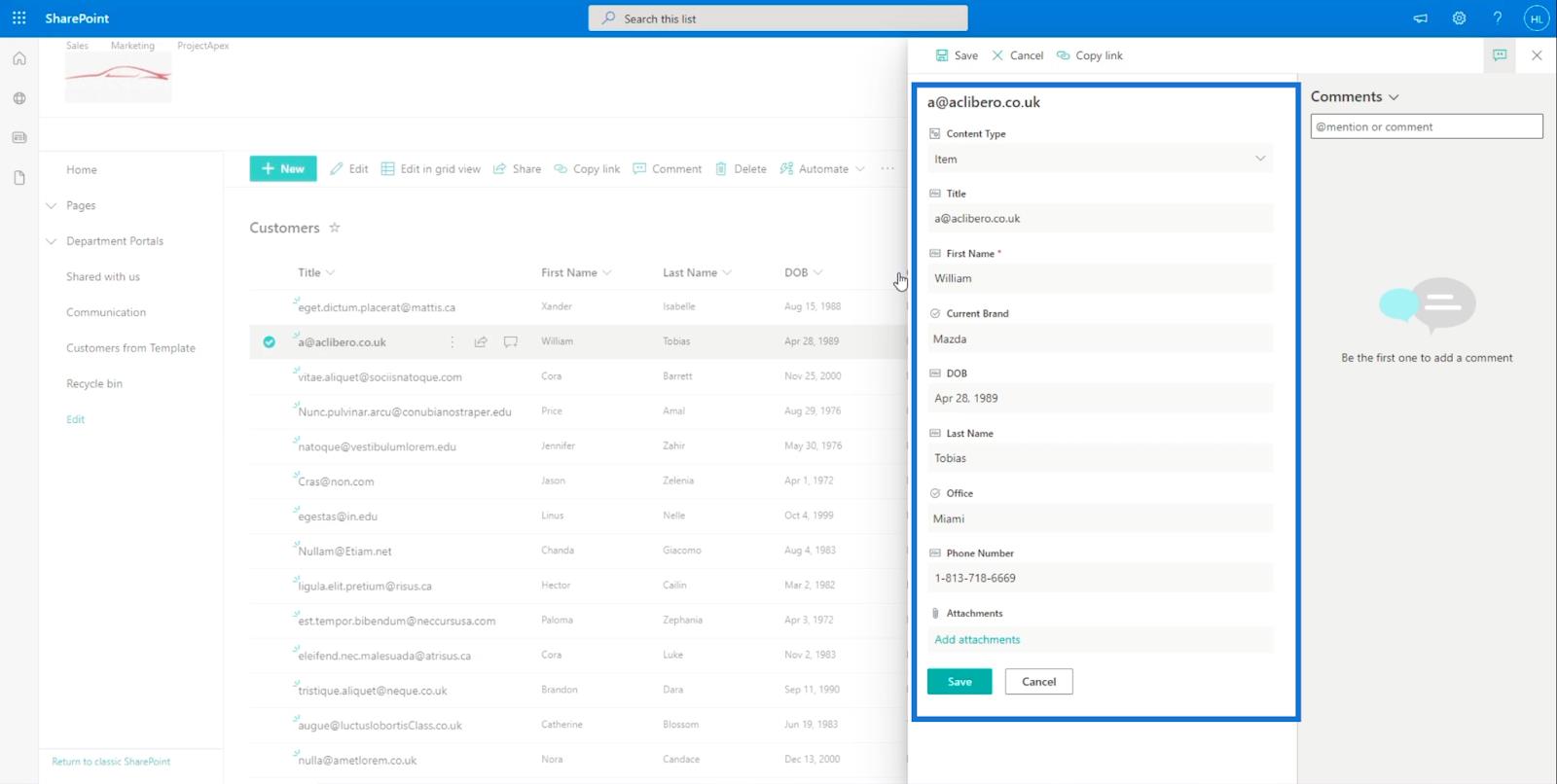Open the Marketing top navigation link
This screenshot has width=1557, height=784.
click(132, 46)
